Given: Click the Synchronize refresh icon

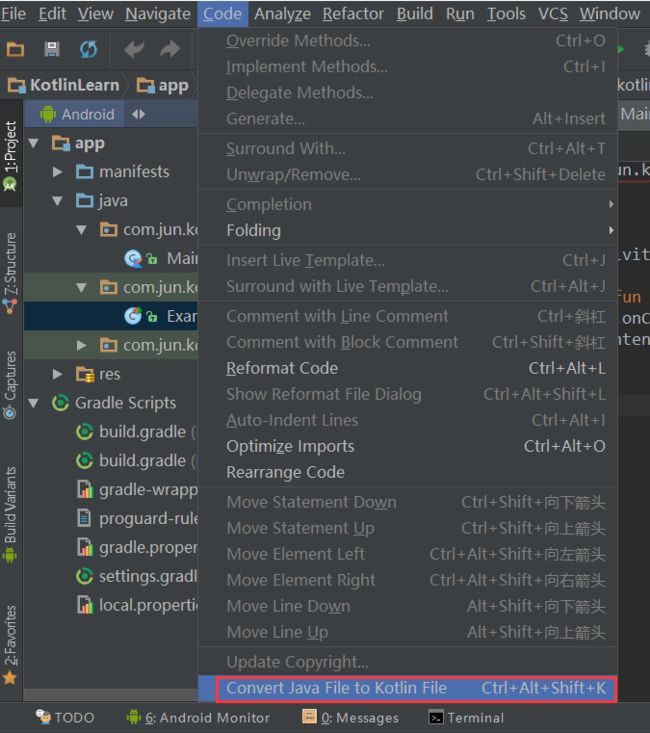Looking at the screenshot, I should coord(88,49).
